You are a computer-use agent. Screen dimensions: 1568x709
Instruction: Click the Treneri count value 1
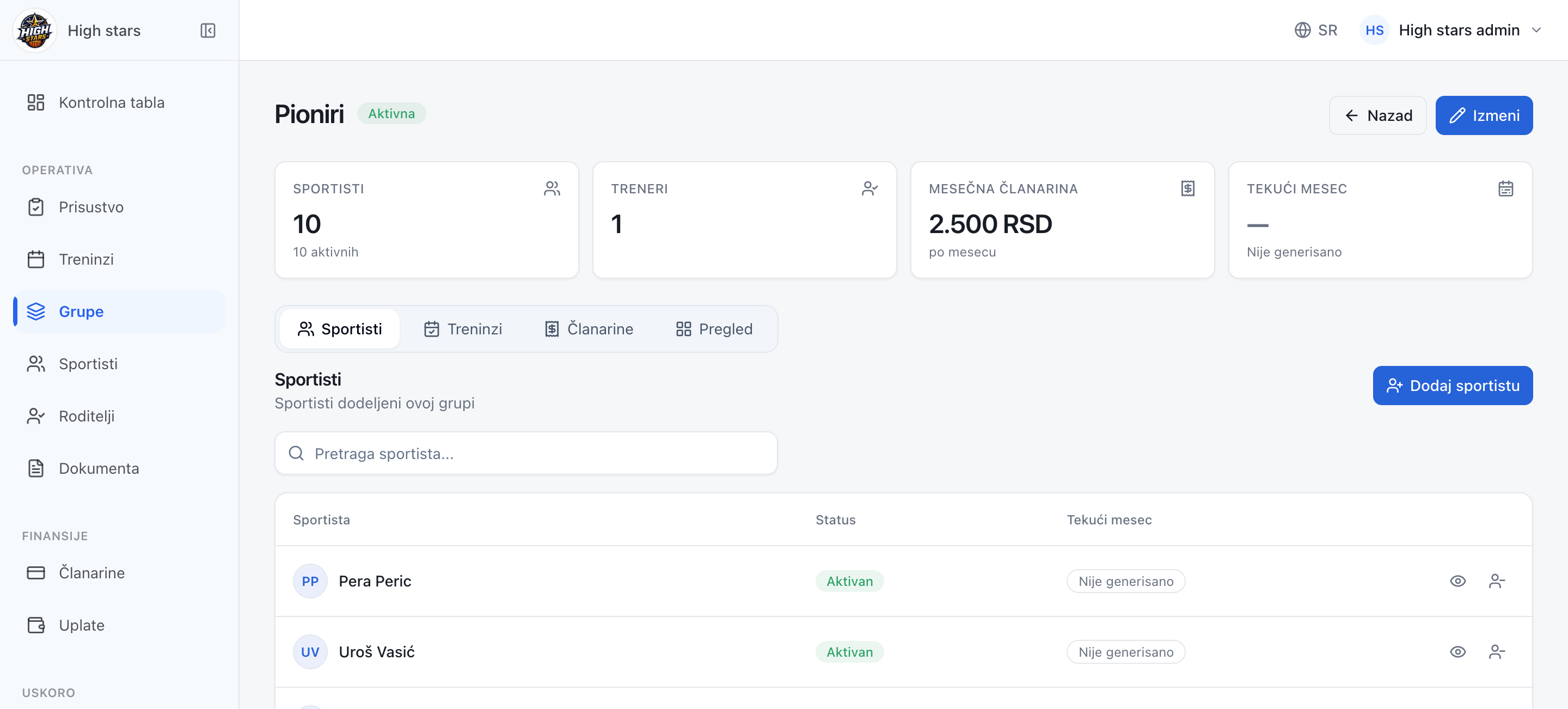point(616,224)
